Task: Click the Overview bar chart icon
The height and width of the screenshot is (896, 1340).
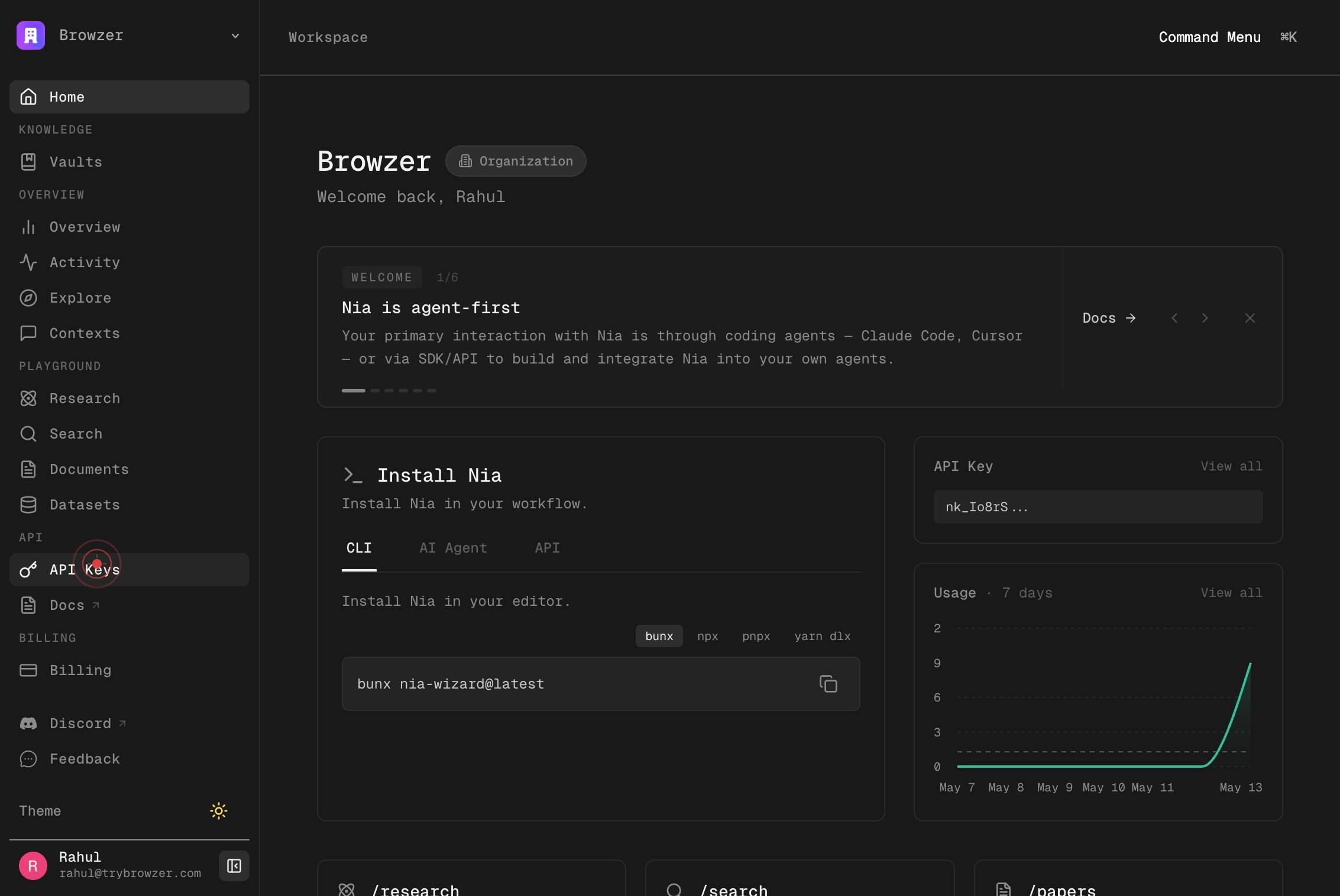Action: (28, 227)
